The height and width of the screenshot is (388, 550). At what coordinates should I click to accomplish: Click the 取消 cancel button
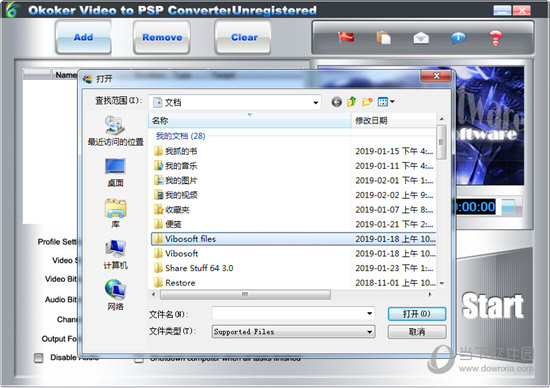[417, 332]
